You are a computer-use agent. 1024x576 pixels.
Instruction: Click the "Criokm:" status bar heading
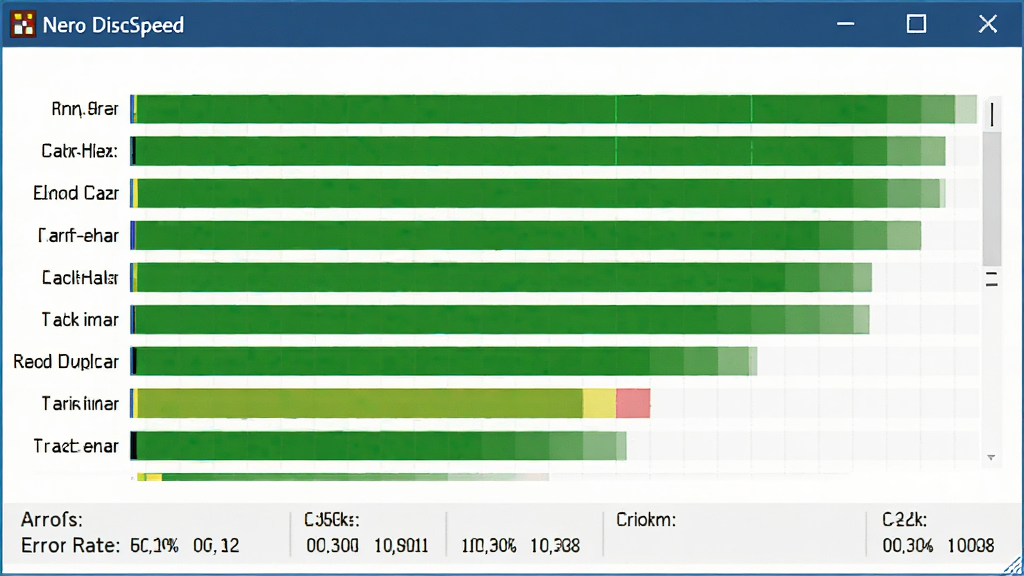646,520
